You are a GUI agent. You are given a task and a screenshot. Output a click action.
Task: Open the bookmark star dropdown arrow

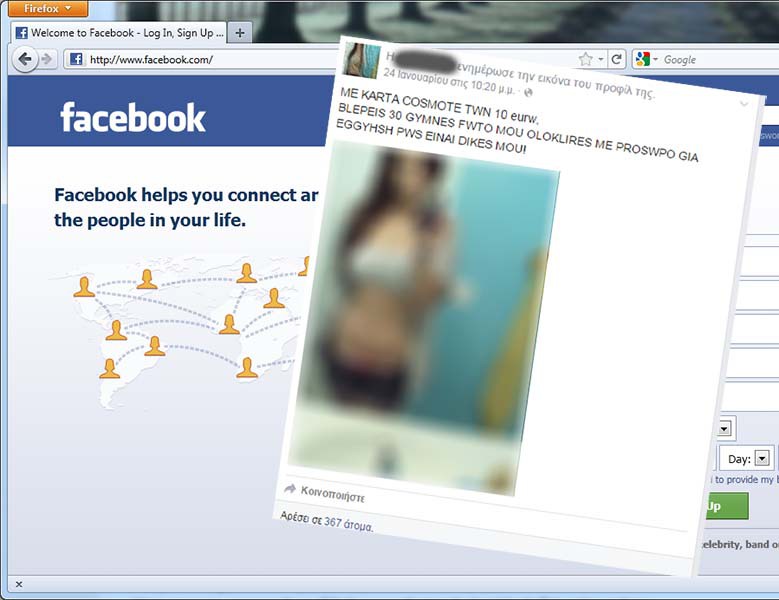600,59
